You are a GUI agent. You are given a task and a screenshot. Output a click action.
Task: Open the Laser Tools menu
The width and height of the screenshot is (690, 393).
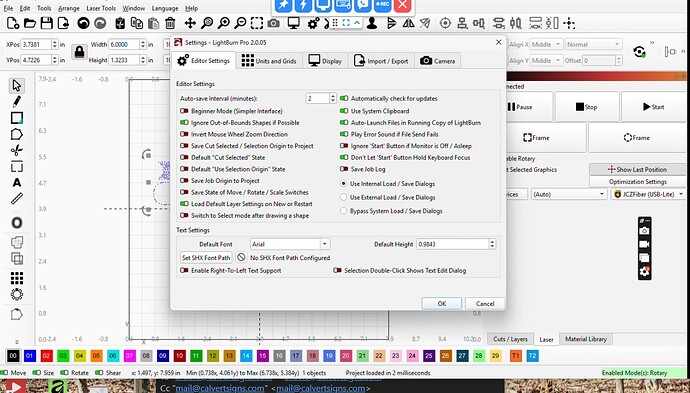tap(101, 8)
